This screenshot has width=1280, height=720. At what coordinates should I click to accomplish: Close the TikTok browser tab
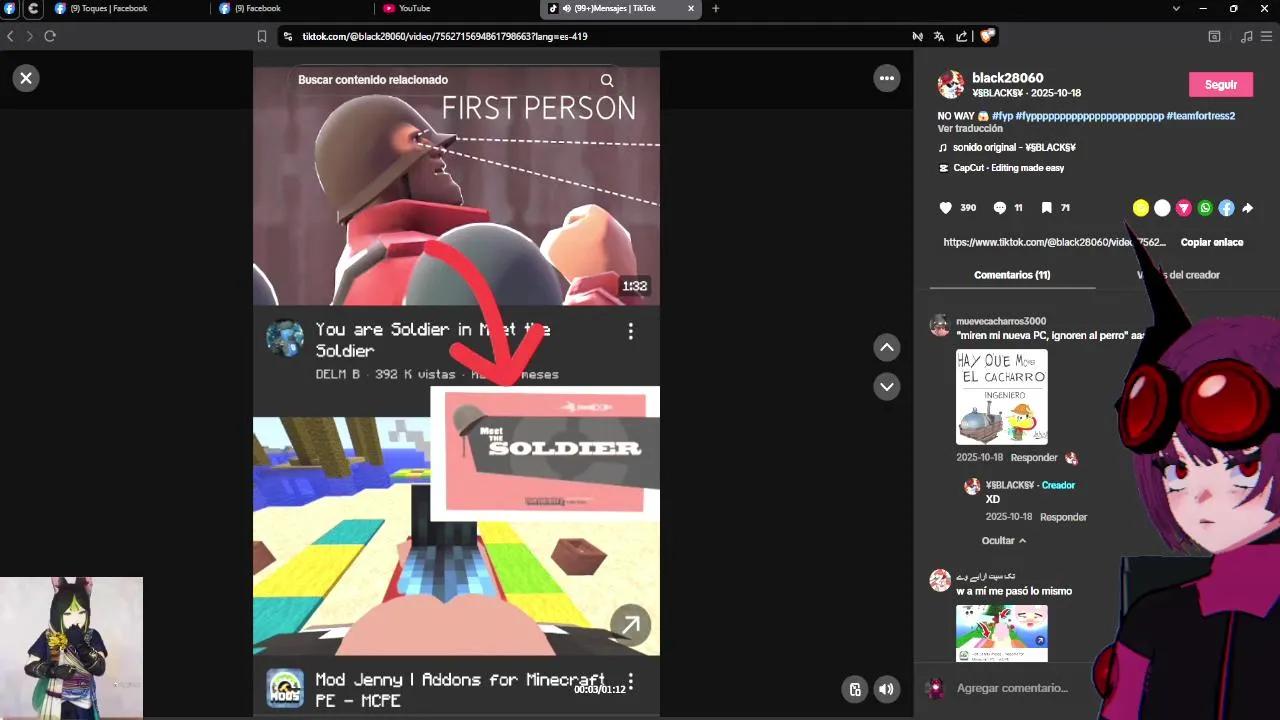690,8
